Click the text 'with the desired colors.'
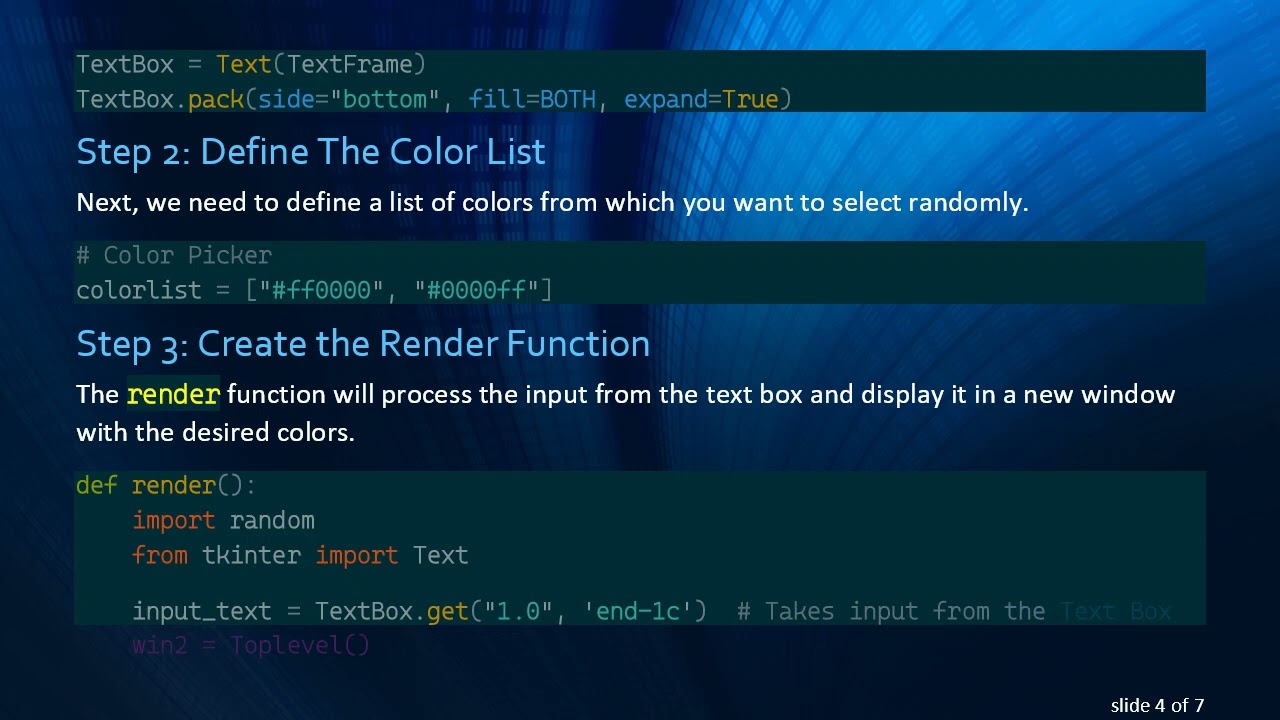1280x720 pixels. coord(215,432)
